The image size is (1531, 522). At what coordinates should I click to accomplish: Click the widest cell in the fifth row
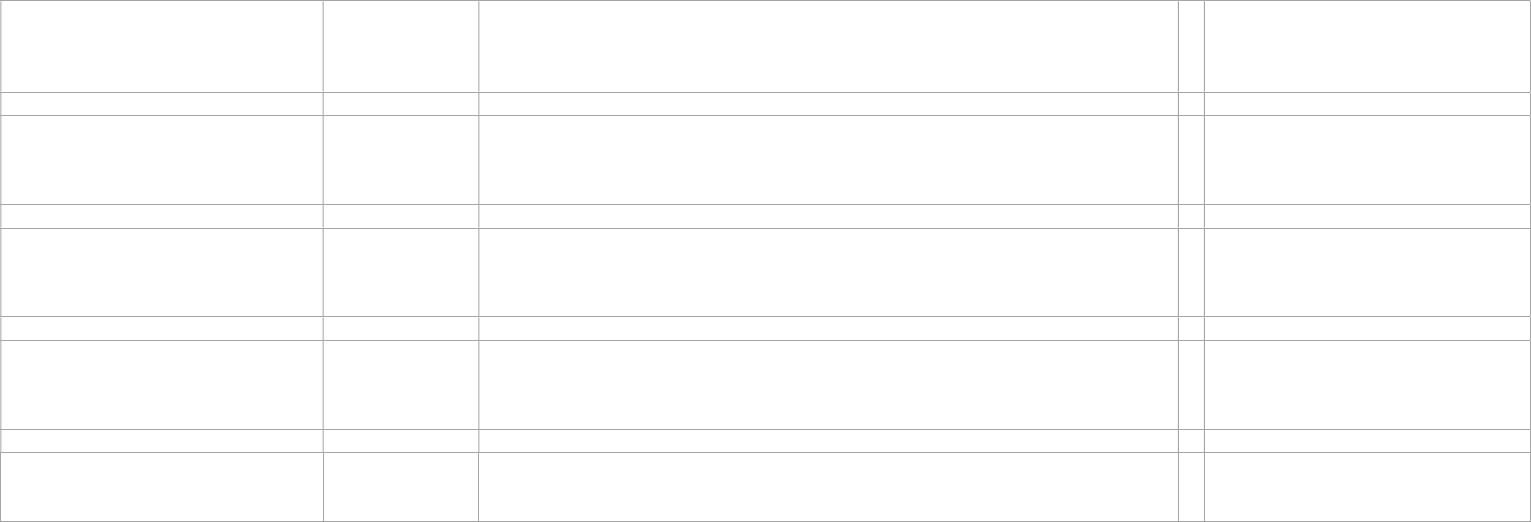click(x=827, y=272)
